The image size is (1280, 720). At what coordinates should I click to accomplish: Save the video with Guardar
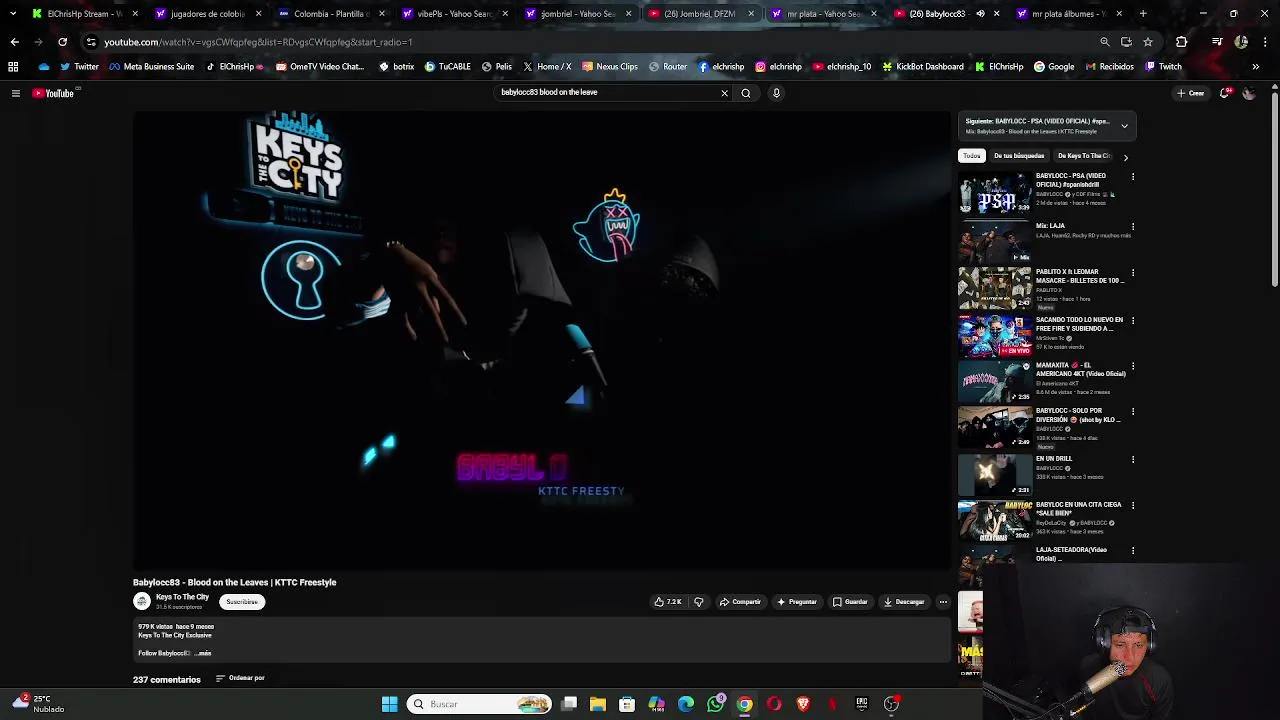(850, 602)
